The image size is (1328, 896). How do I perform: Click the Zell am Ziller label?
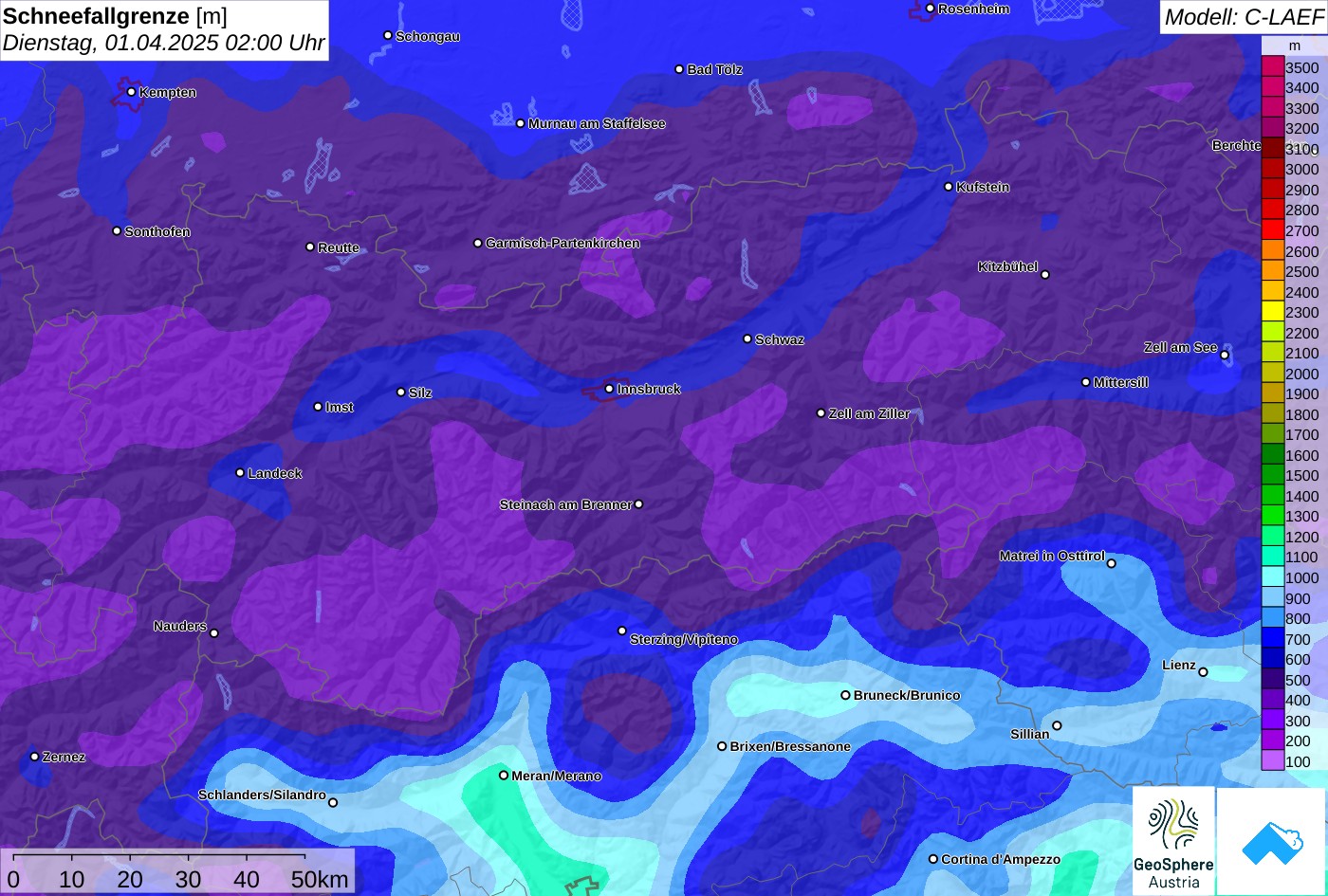point(869,413)
